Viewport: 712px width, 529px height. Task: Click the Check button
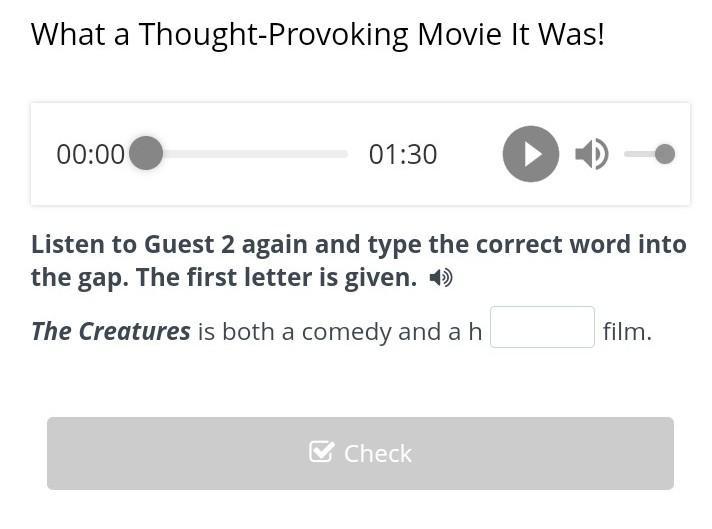[360, 453]
